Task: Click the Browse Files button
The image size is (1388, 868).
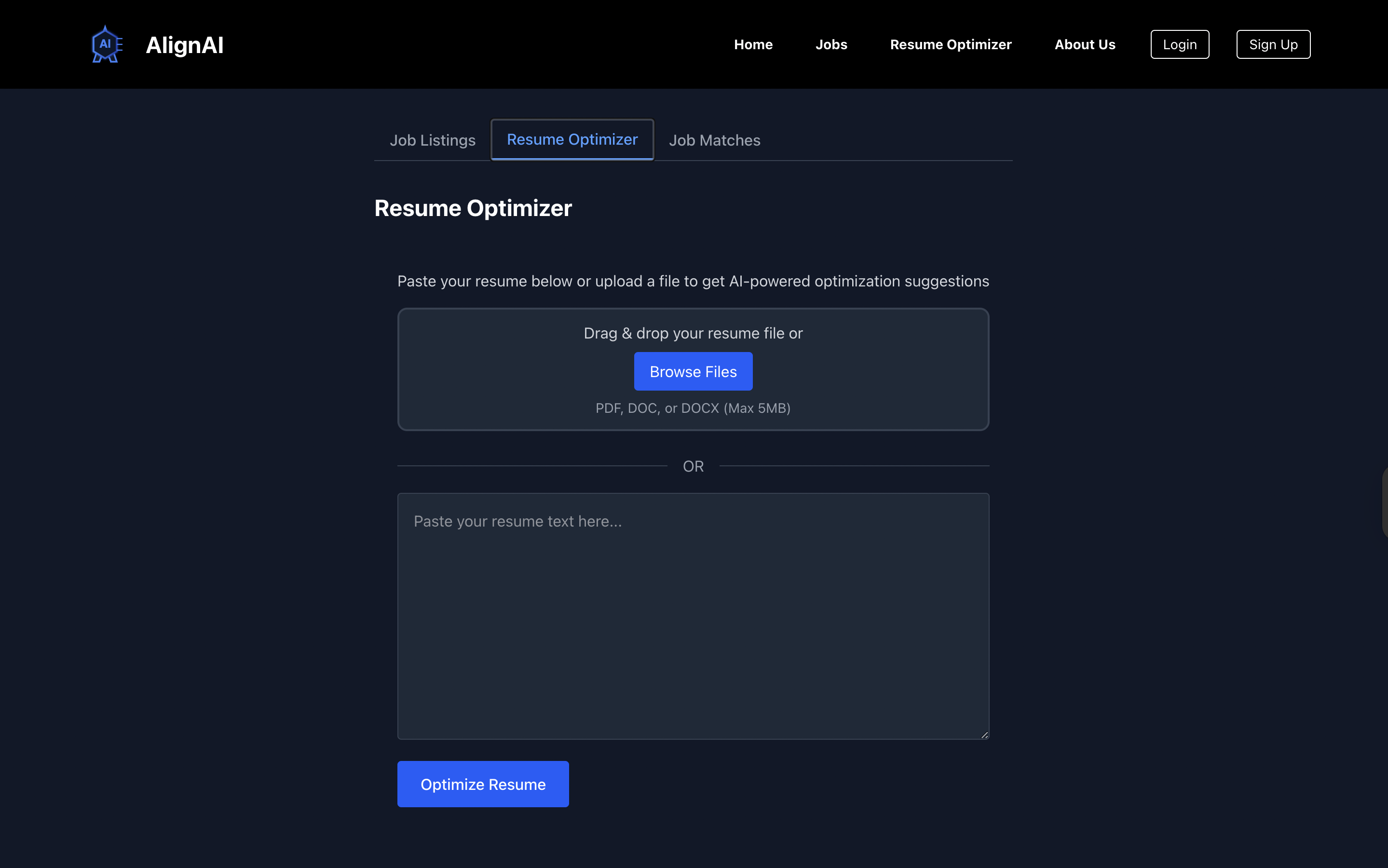Action: [x=693, y=371]
